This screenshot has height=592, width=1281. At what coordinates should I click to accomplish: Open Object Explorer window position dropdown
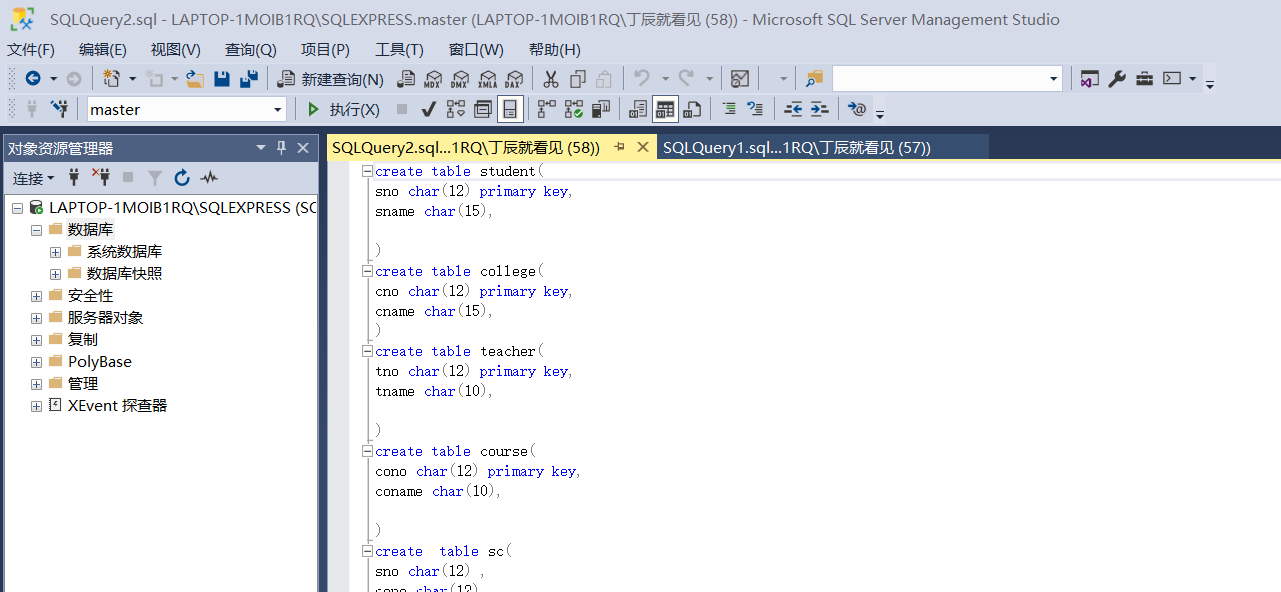(x=260, y=148)
